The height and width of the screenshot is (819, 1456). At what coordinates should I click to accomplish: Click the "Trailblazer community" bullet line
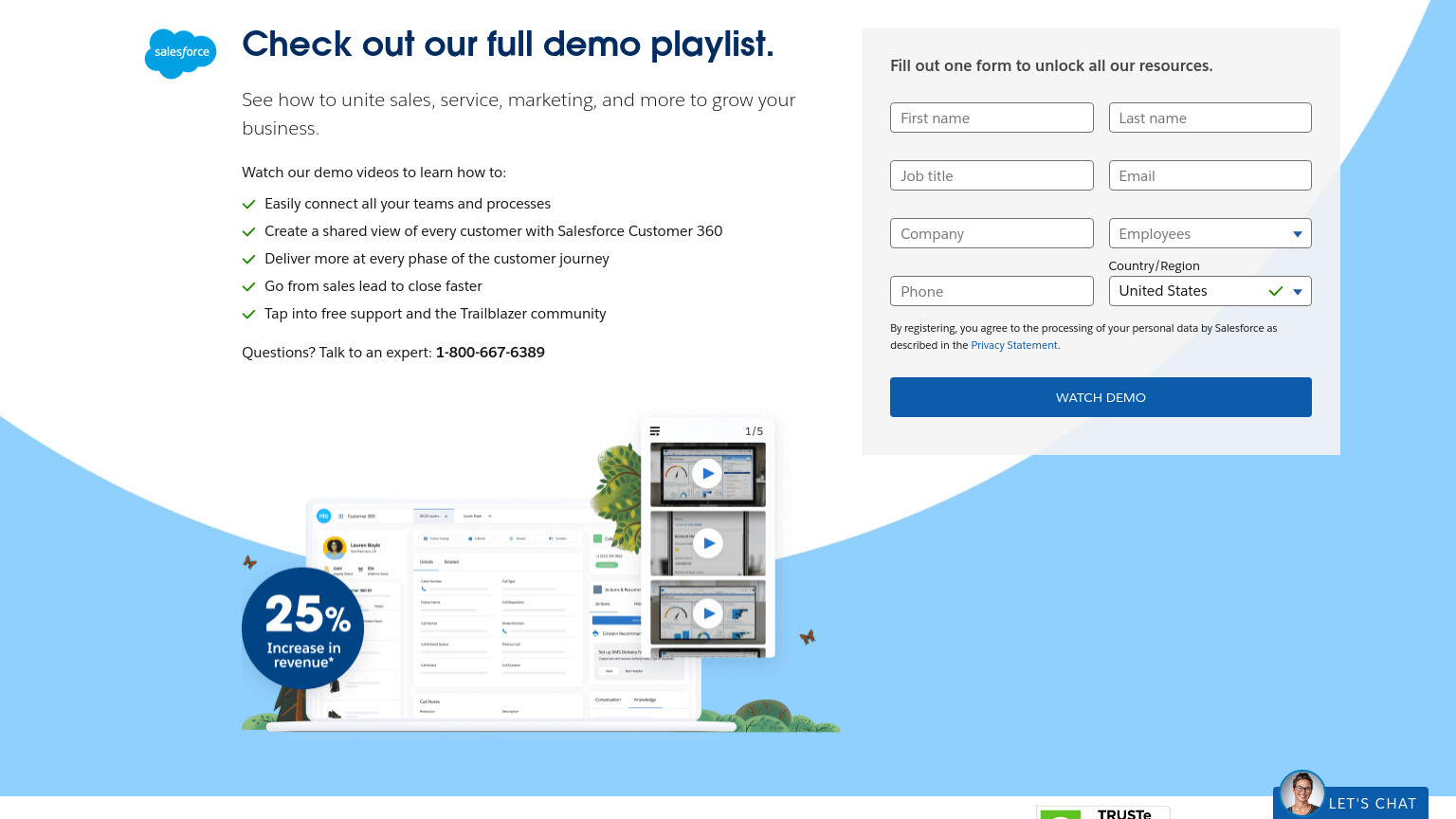click(435, 314)
